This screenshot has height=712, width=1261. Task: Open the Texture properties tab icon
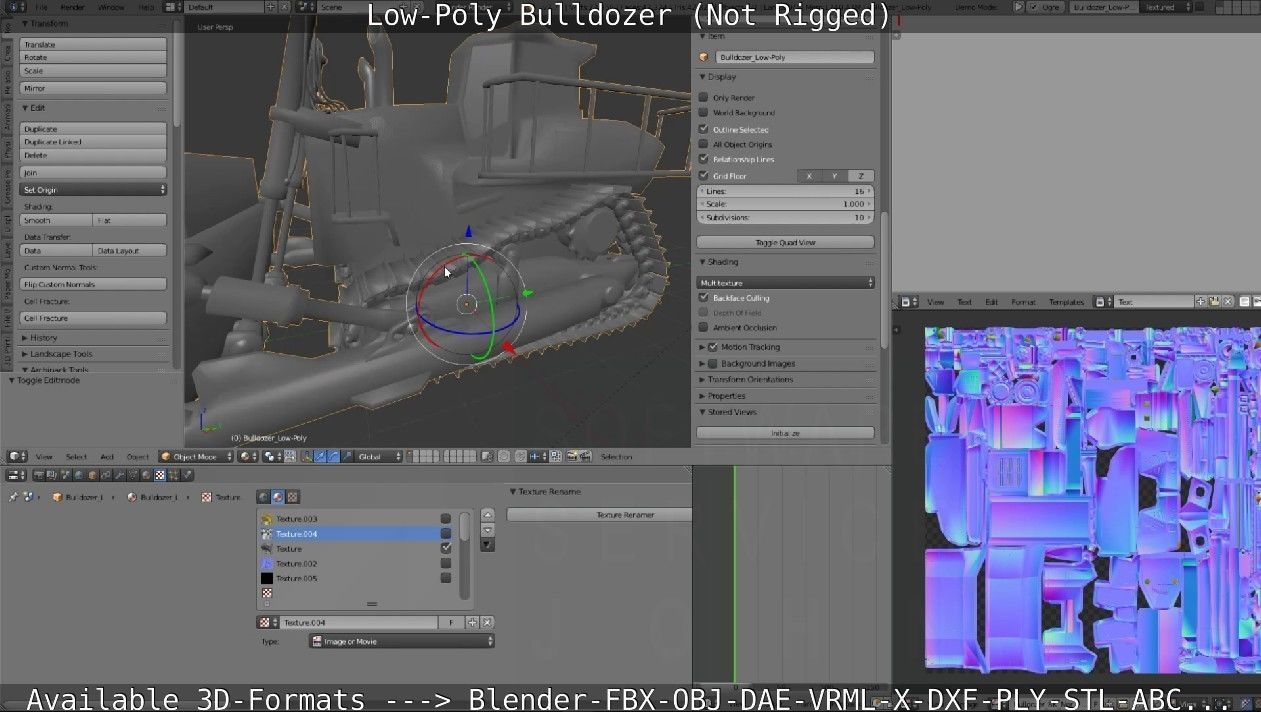pos(160,475)
